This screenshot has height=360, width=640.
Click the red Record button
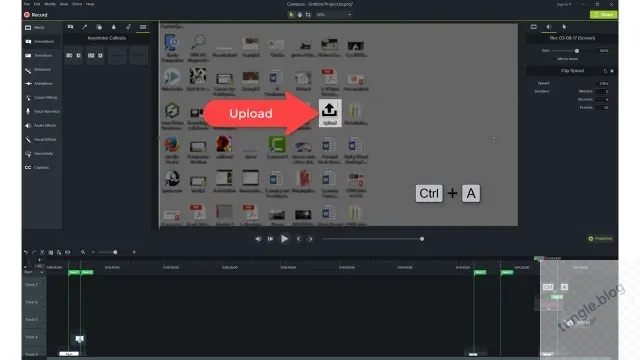(36, 15)
